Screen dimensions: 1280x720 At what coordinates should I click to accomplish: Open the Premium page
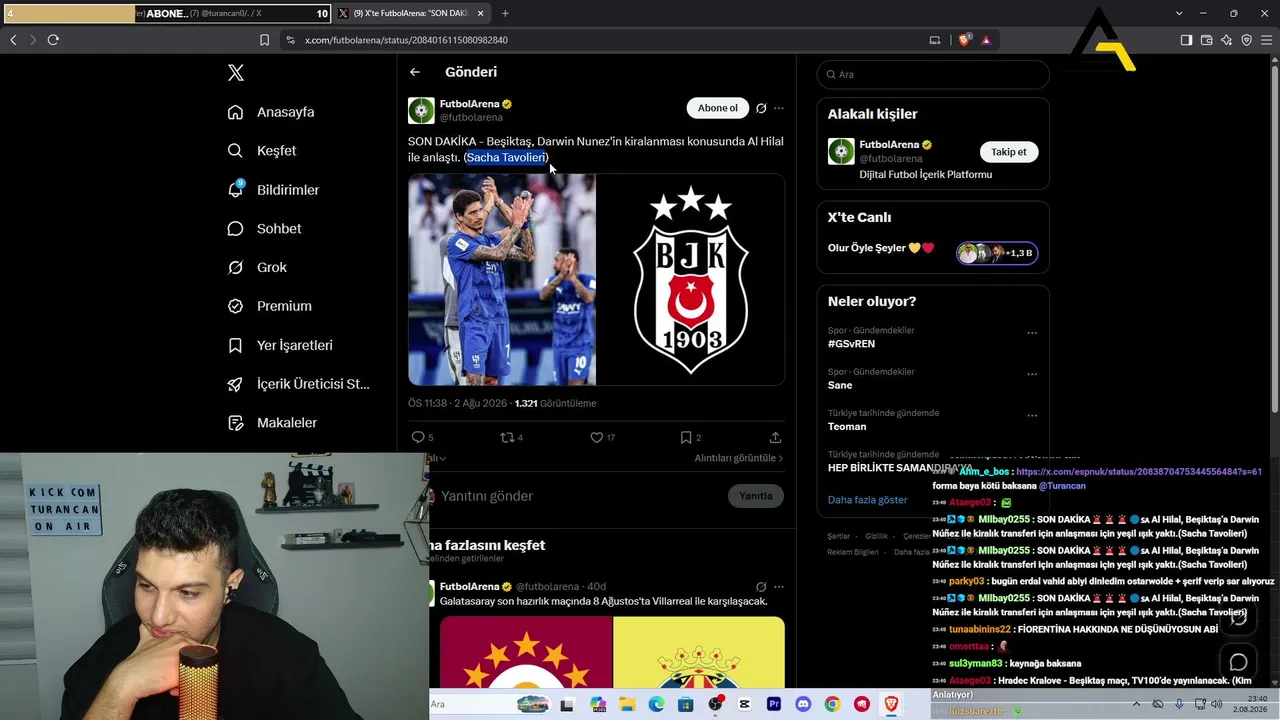point(269,306)
